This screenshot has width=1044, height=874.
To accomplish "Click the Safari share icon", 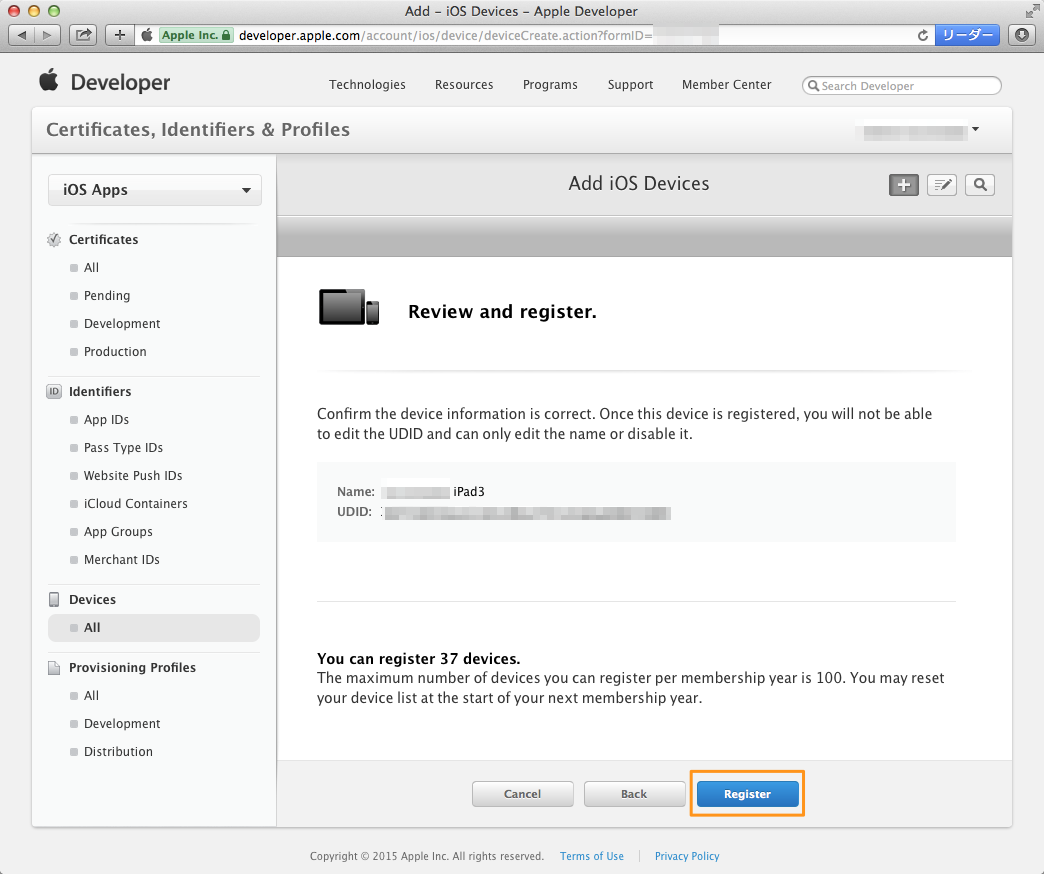I will 83,34.
